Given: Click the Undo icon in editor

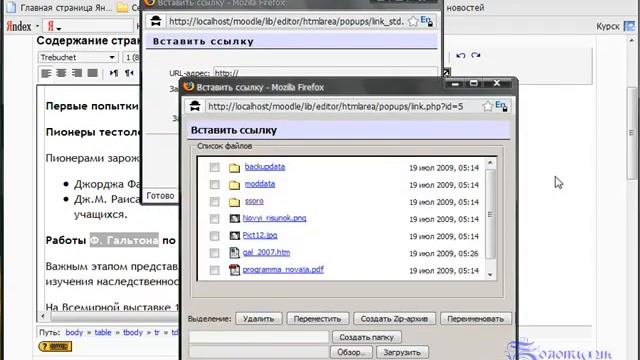Looking at the screenshot, I should (x=461, y=56).
